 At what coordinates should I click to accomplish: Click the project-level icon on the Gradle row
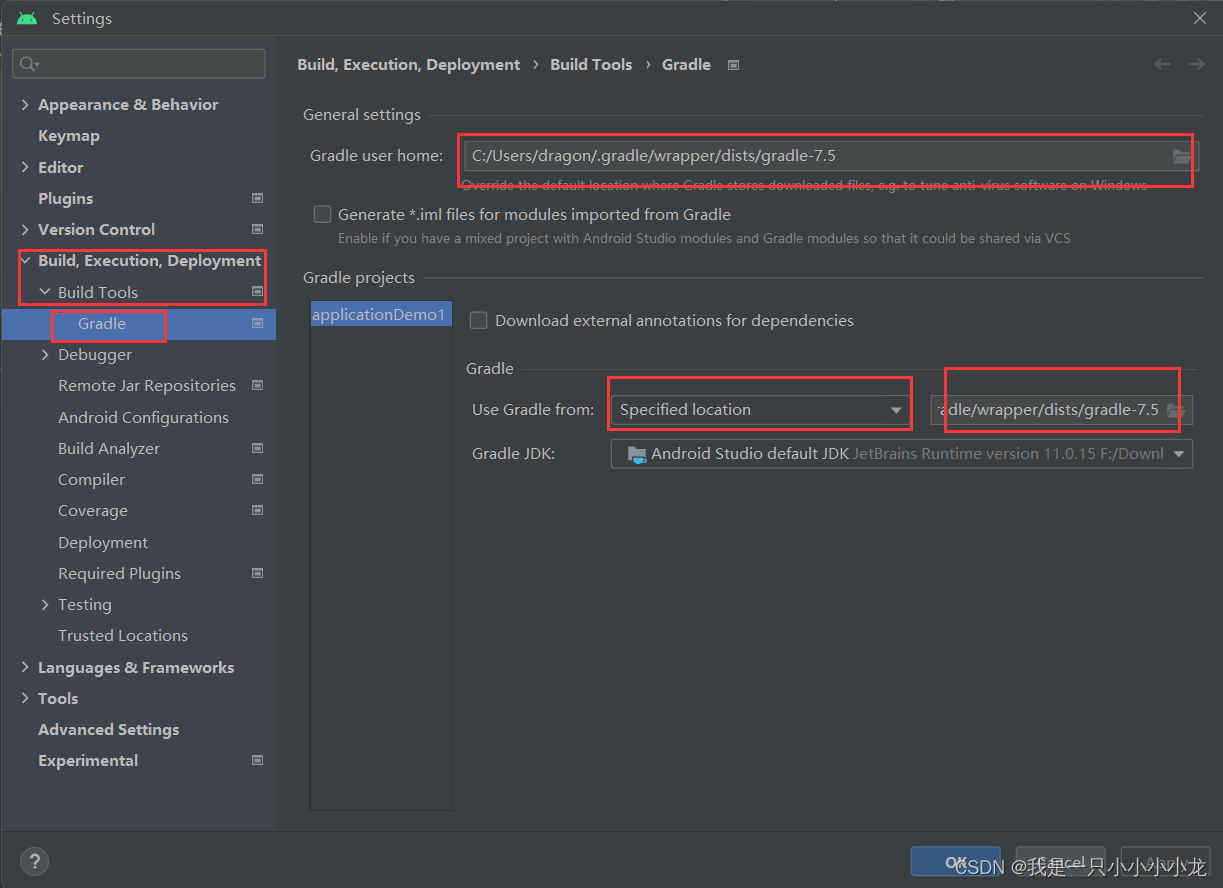click(257, 323)
